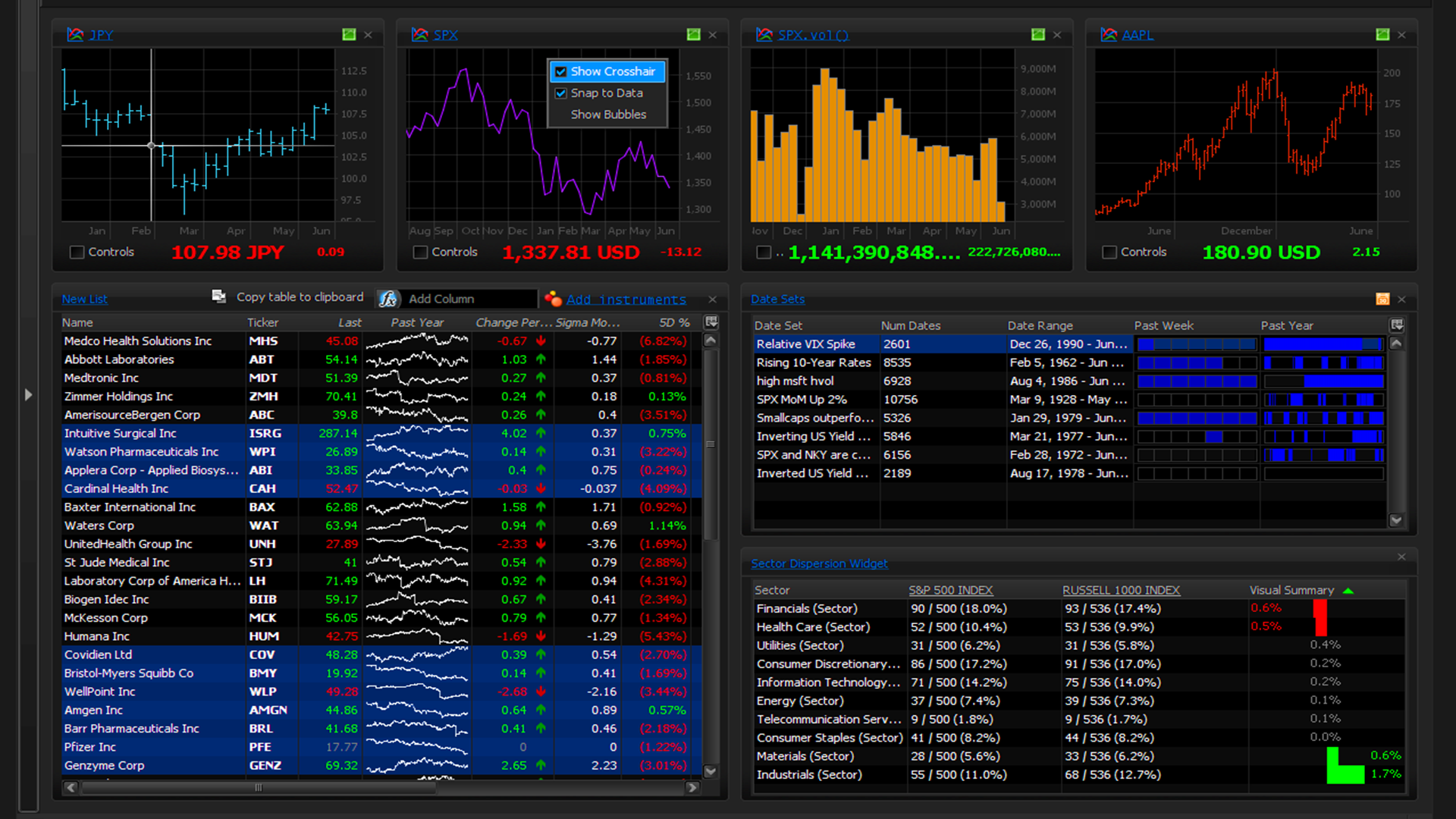Open the Date Sets title link

tap(777, 300)
